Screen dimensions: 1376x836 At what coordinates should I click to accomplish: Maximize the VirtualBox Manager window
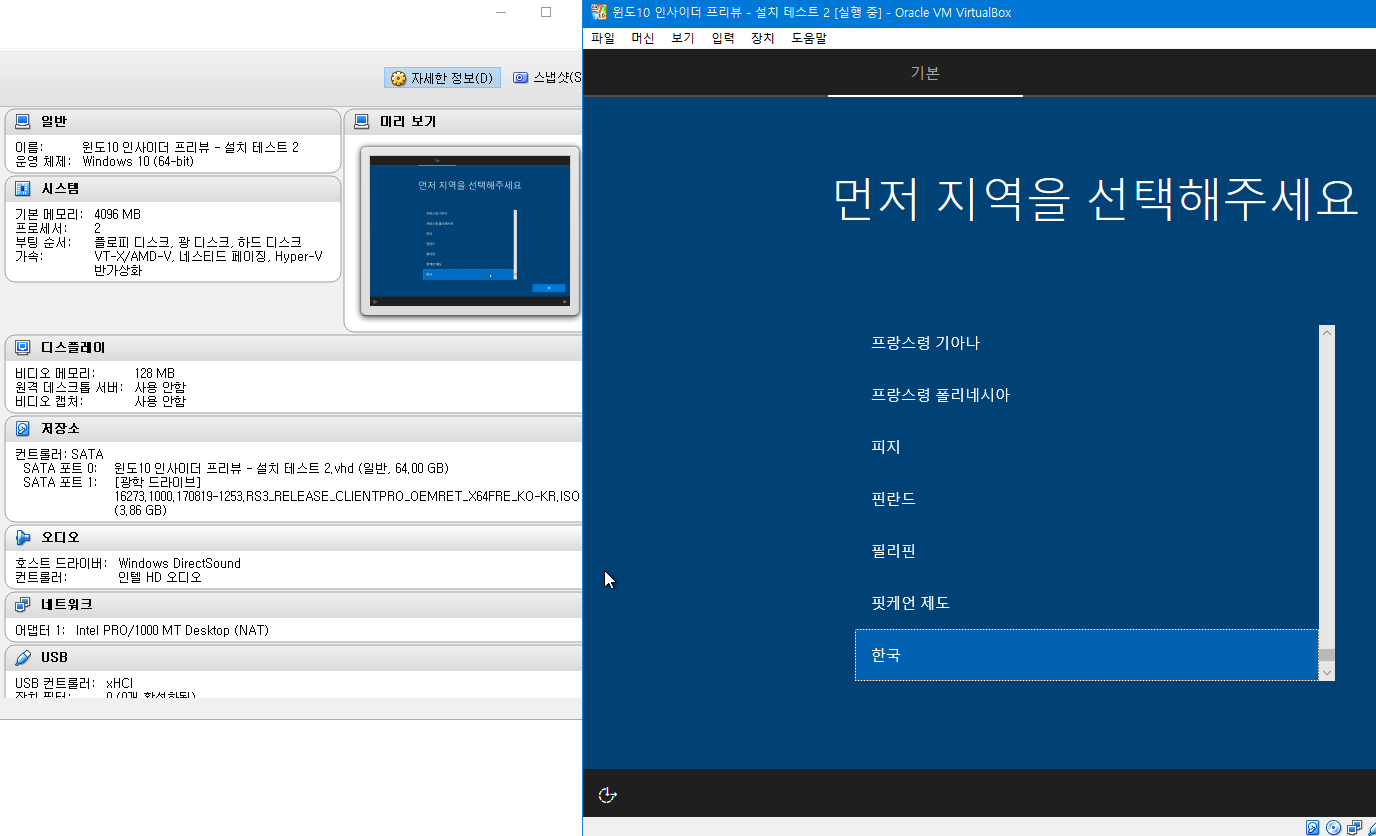tap(546, 12)
